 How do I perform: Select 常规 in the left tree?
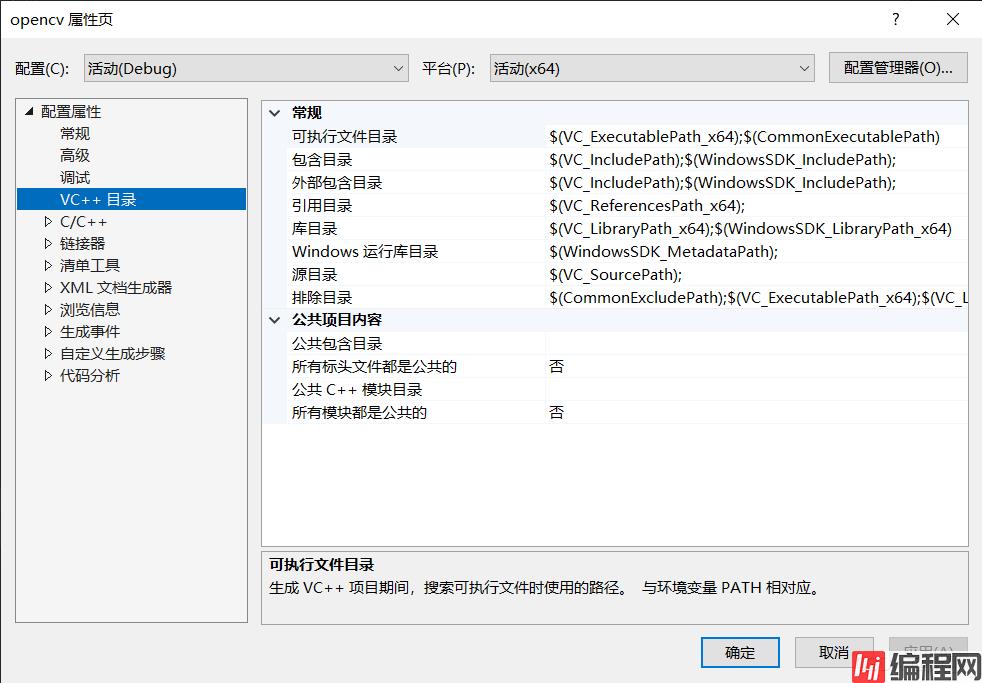(x=75, y=134)
